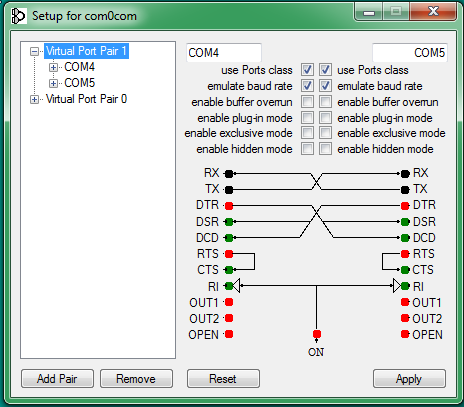Minimize the Setup for com0com window

[369, 12]
